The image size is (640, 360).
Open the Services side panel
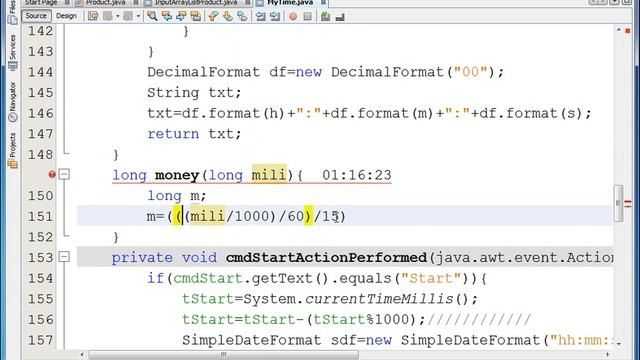point(12,52)
